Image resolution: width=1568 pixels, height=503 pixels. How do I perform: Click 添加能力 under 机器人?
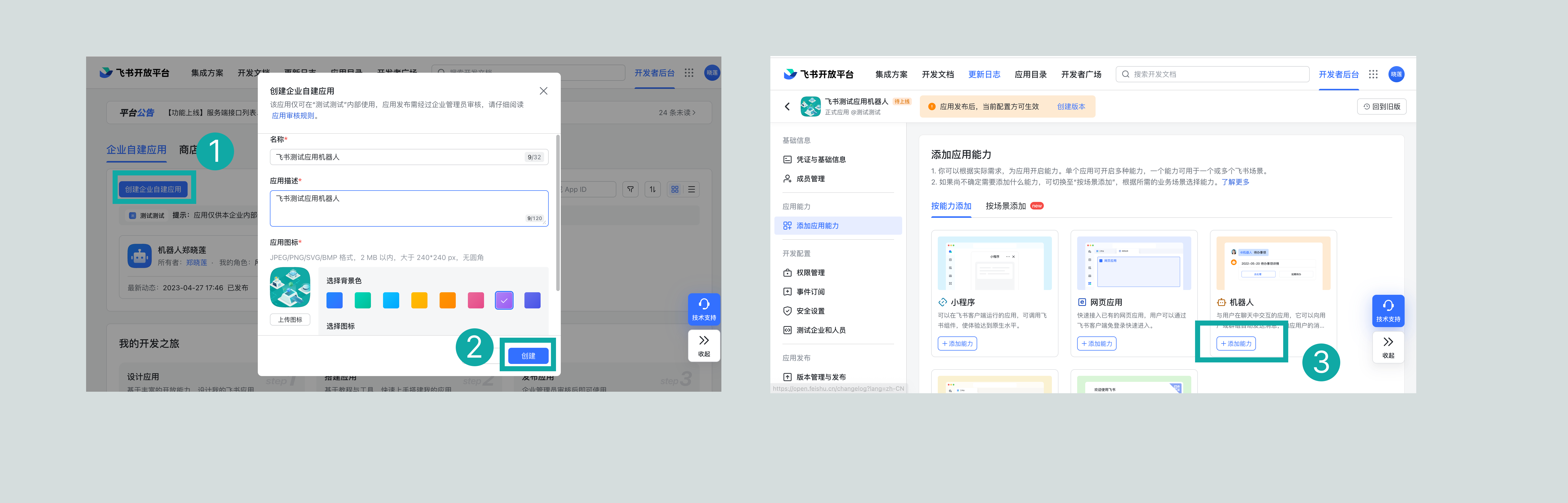[1236, 344]
